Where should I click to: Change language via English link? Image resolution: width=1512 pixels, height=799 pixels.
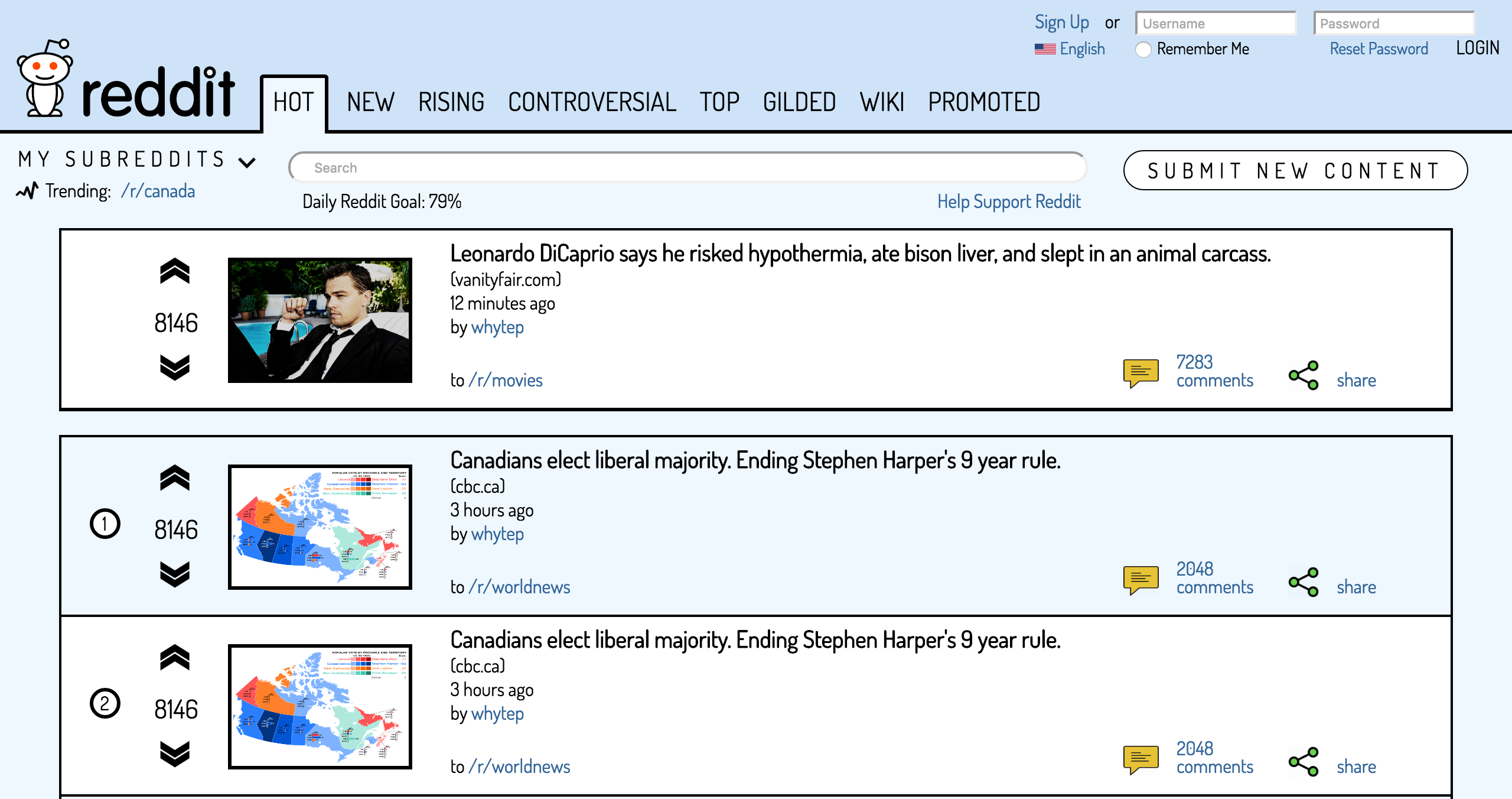(x=1082, y=48)
